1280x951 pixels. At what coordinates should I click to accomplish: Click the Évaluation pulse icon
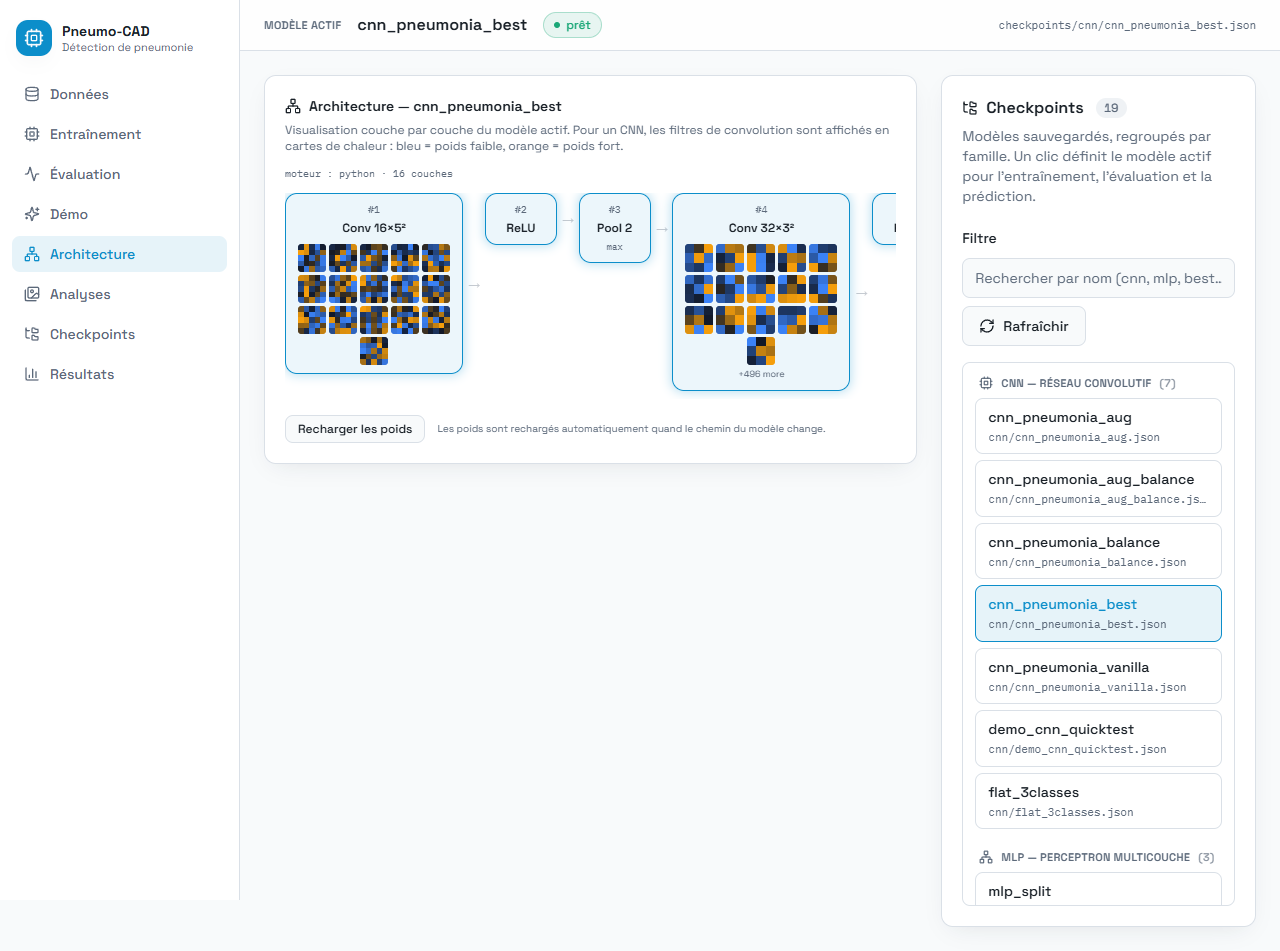click(x=32, y=174)
